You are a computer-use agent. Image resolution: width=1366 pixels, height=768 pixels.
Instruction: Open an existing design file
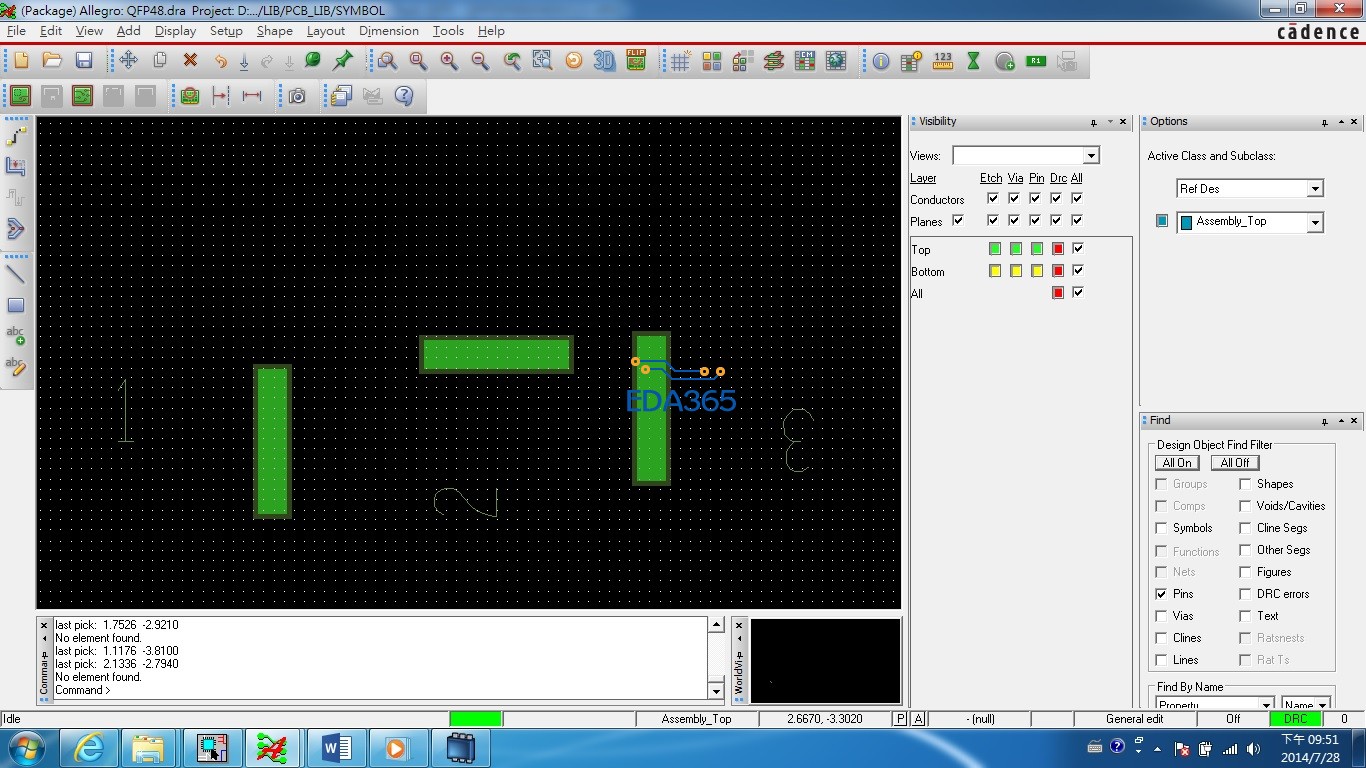(x=52, y=61)
